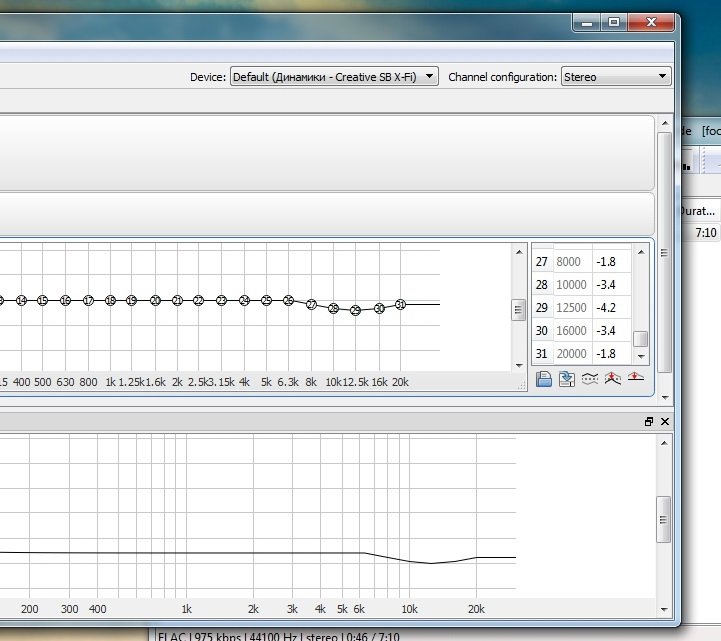Select EQ band point 19
The width and height of the screenshot is (721, 641).
click(x=132, y=300)
